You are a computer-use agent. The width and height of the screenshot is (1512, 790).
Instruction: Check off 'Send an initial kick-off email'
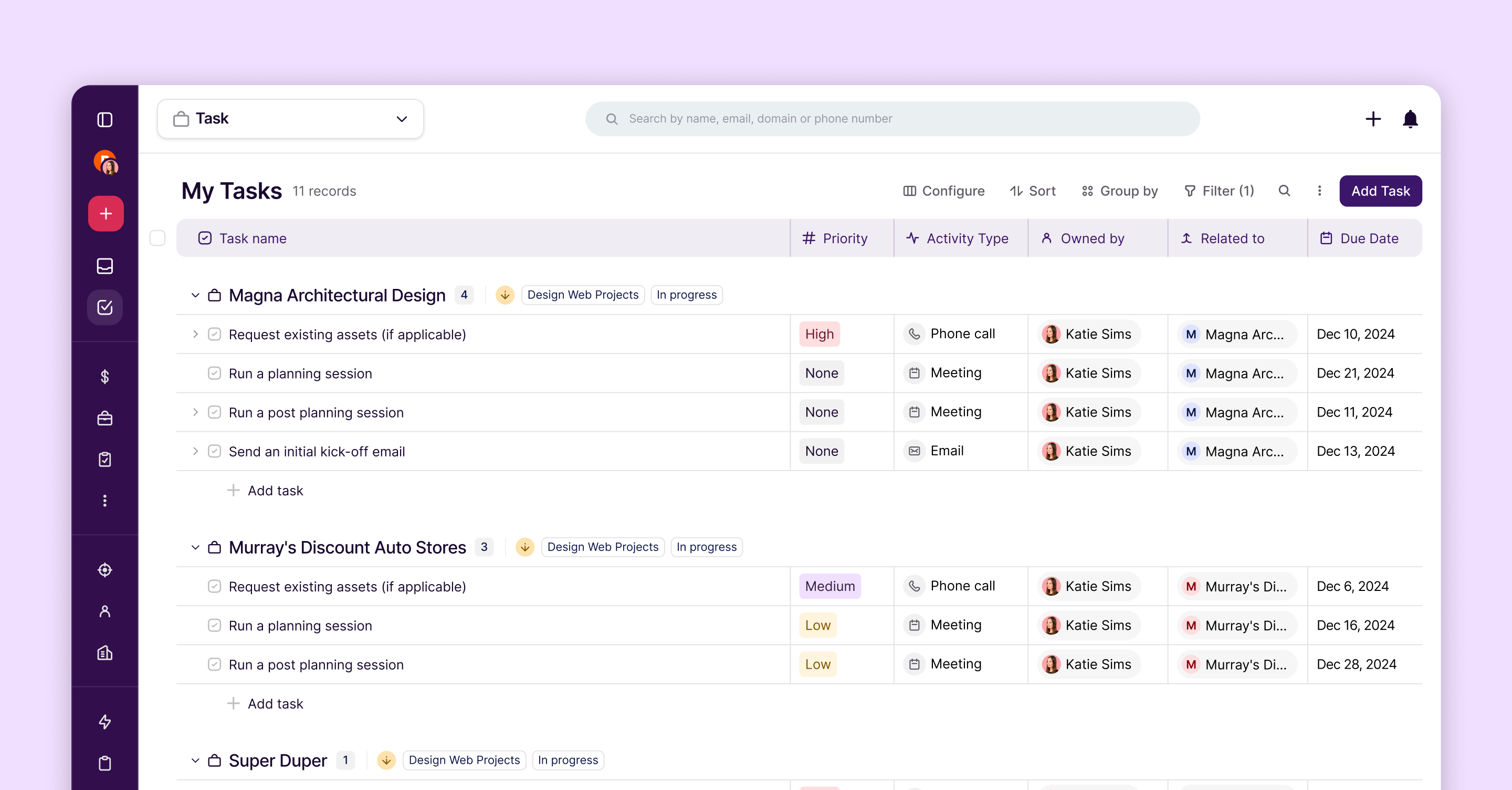(214, 451)
